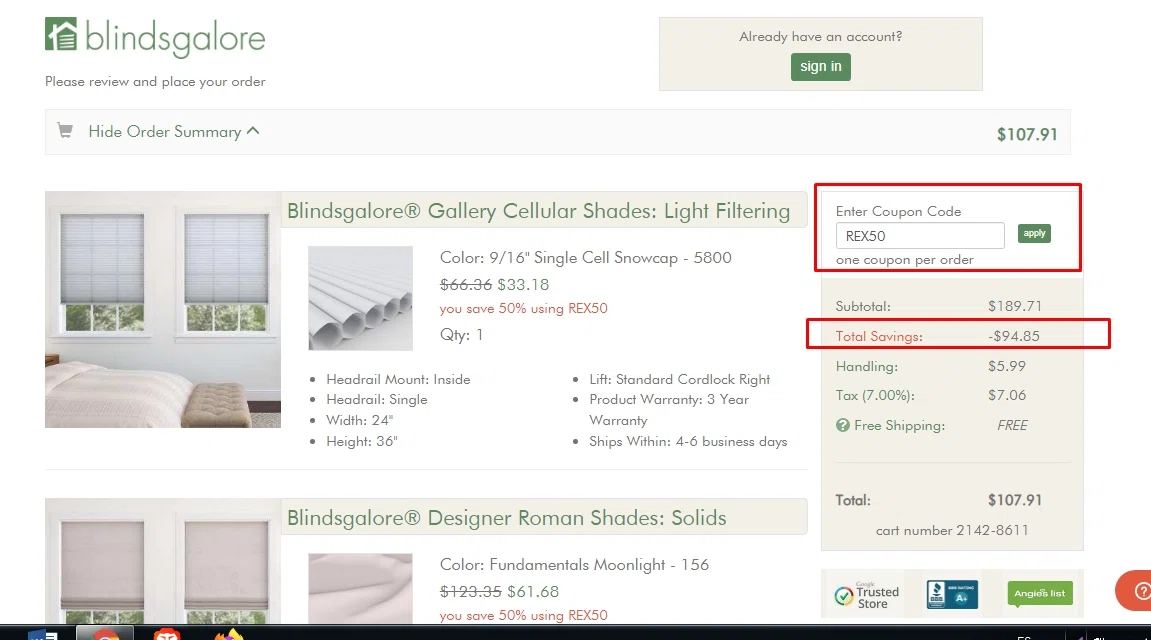Screen dimensions: 1151x640
Task: Click the blindsgalore wordmark text
Action: [175, 37]
